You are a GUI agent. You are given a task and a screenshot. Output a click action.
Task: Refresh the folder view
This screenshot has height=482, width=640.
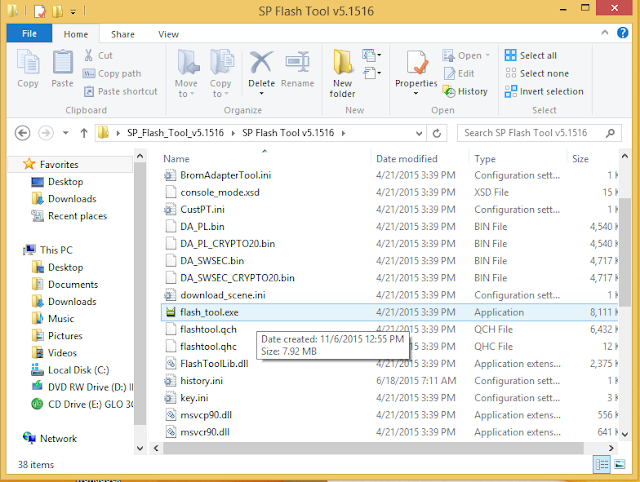pyautogui.click(x=437, y=133)
